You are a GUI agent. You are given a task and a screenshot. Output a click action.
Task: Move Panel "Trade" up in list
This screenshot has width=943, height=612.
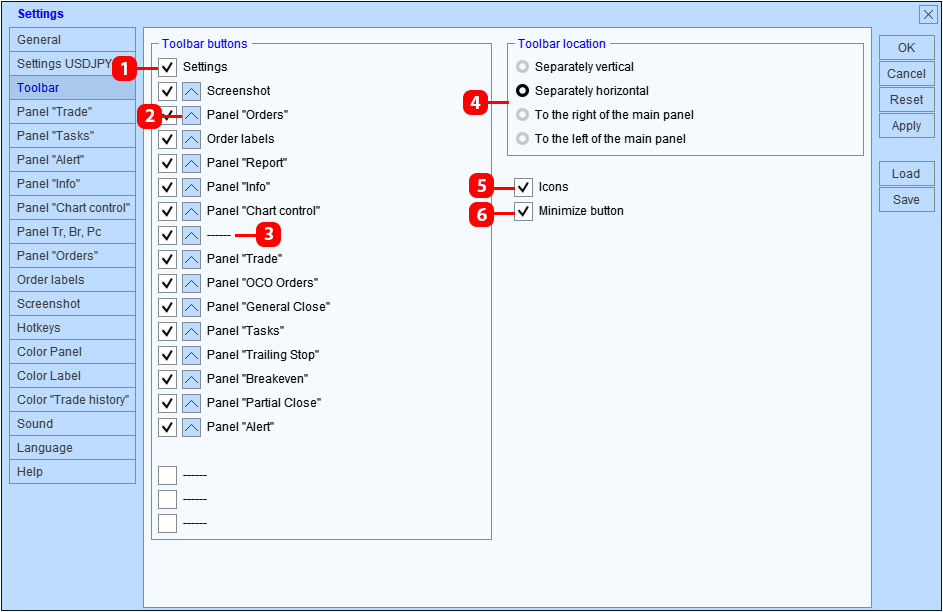[191, 259]
